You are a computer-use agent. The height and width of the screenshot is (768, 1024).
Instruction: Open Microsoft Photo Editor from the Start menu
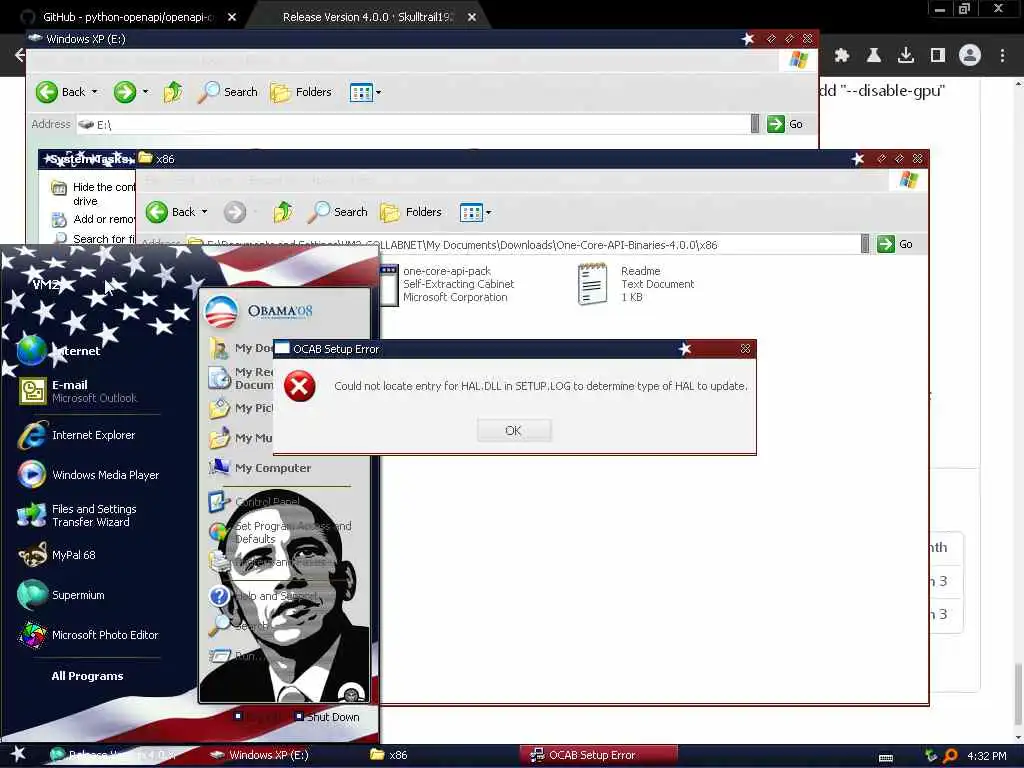coord(88,635)
